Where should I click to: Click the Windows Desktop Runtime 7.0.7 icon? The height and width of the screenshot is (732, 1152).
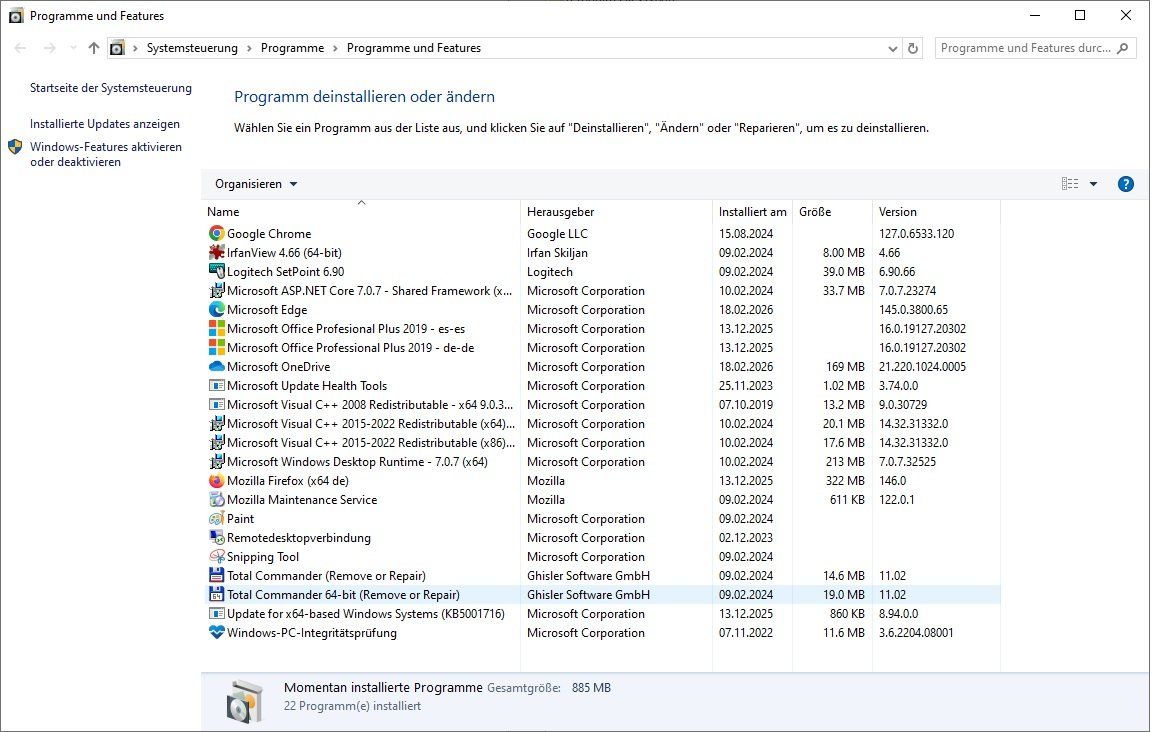click(217, 462)
